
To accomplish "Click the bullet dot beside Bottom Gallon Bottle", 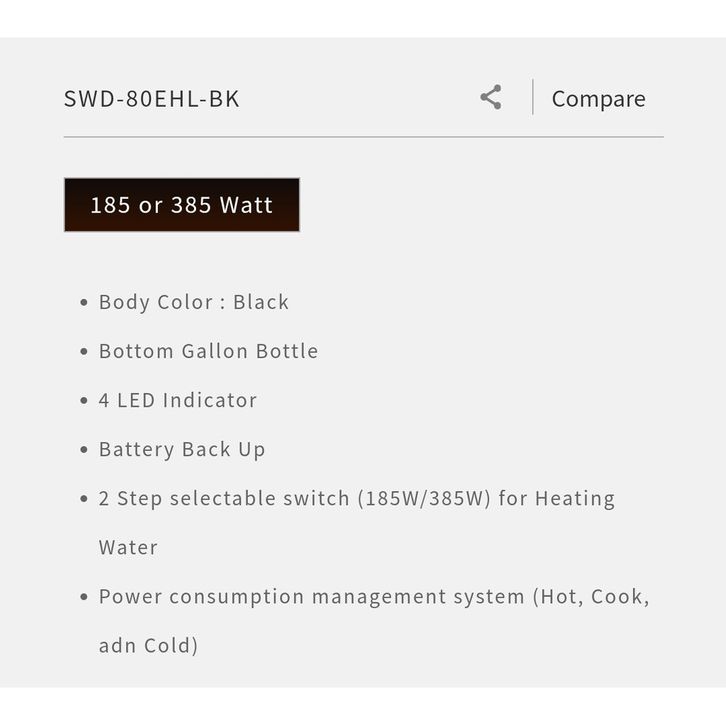I will 84,352.
